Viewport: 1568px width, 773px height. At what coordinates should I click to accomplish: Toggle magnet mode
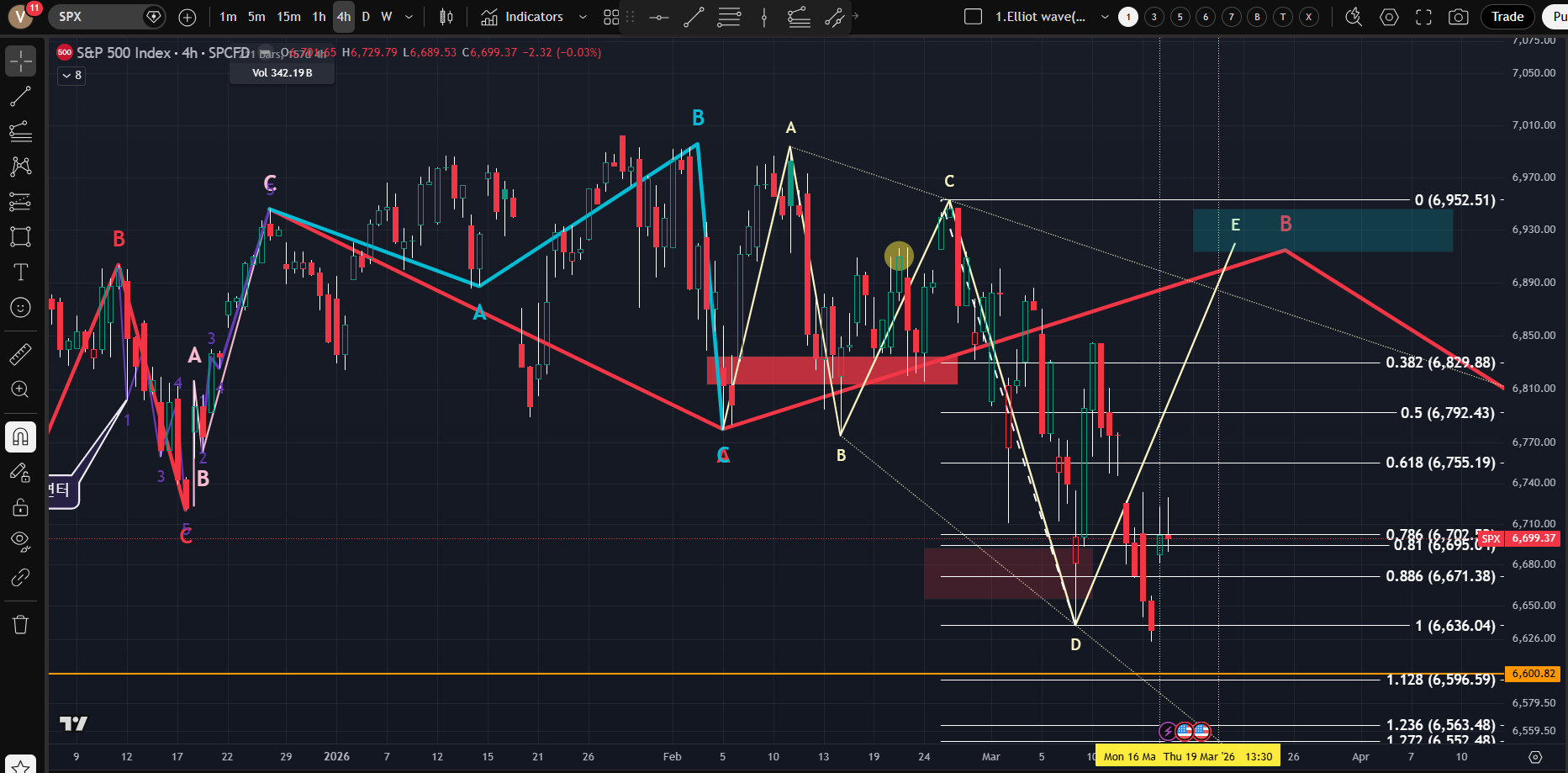tap(20, 437)
